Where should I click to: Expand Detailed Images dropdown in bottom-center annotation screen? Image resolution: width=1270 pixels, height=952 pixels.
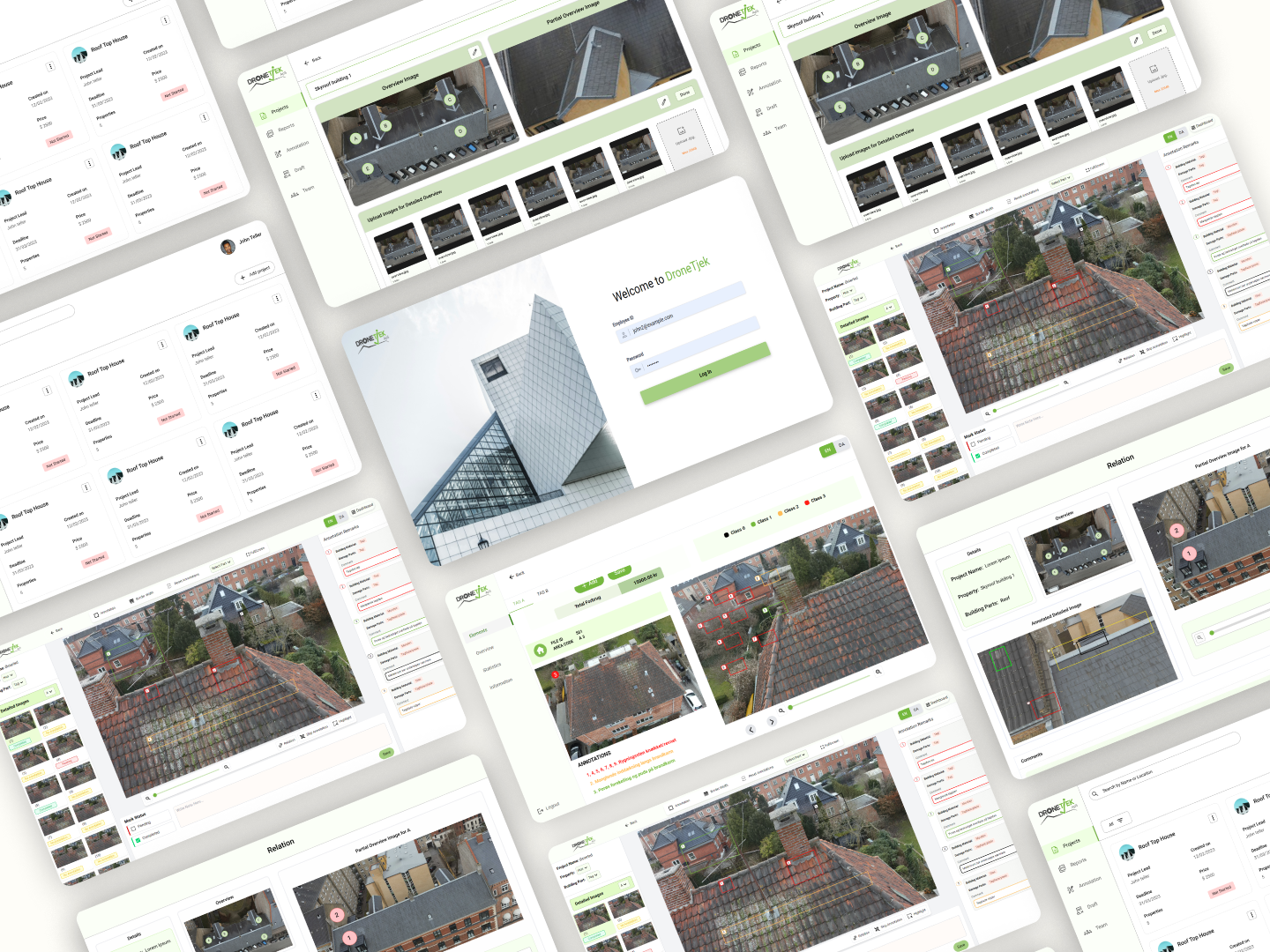click(624, 885)
